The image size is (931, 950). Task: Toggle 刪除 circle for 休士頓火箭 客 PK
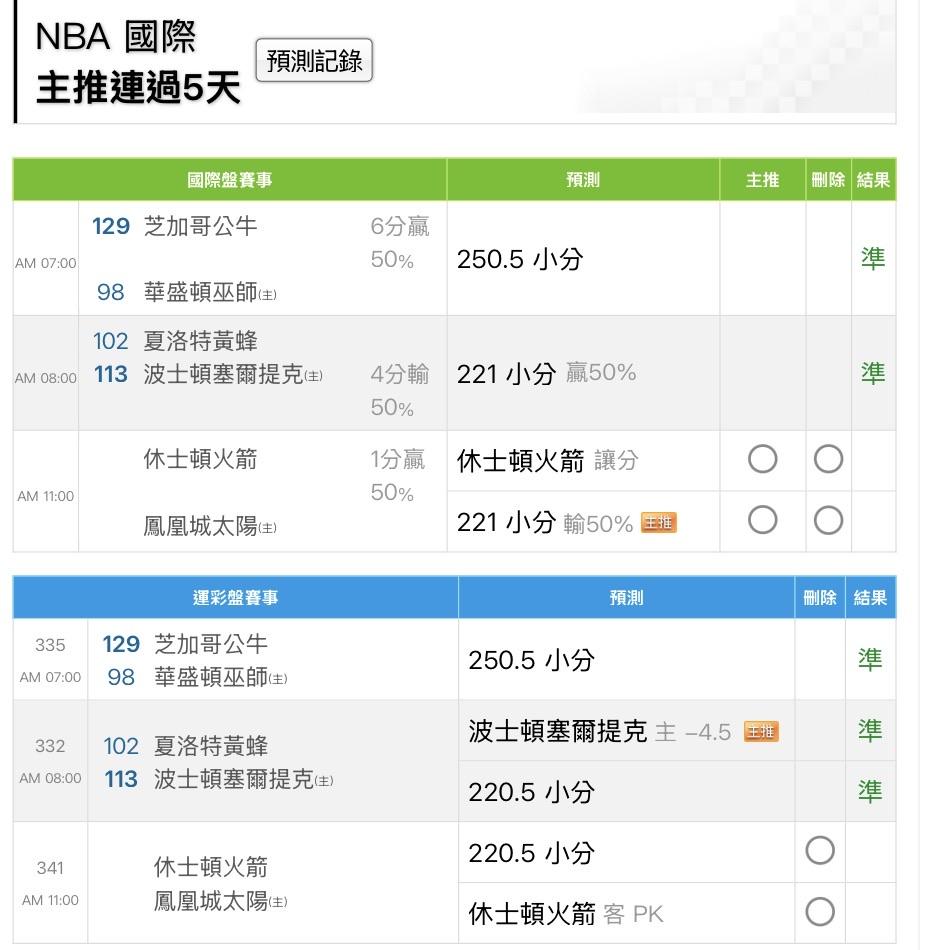click(819, 912)
